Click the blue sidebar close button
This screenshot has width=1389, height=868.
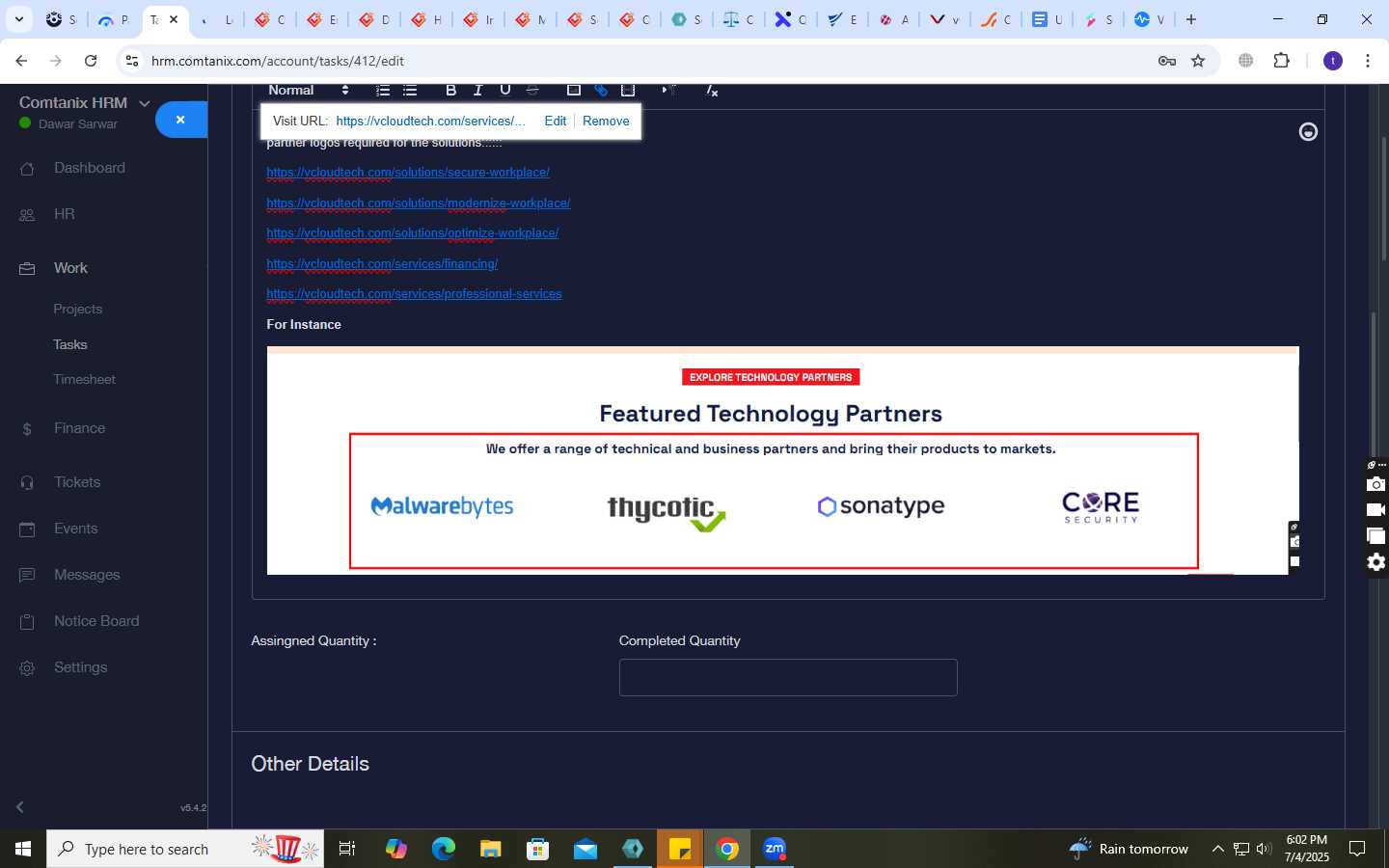(x=180, y=120)
